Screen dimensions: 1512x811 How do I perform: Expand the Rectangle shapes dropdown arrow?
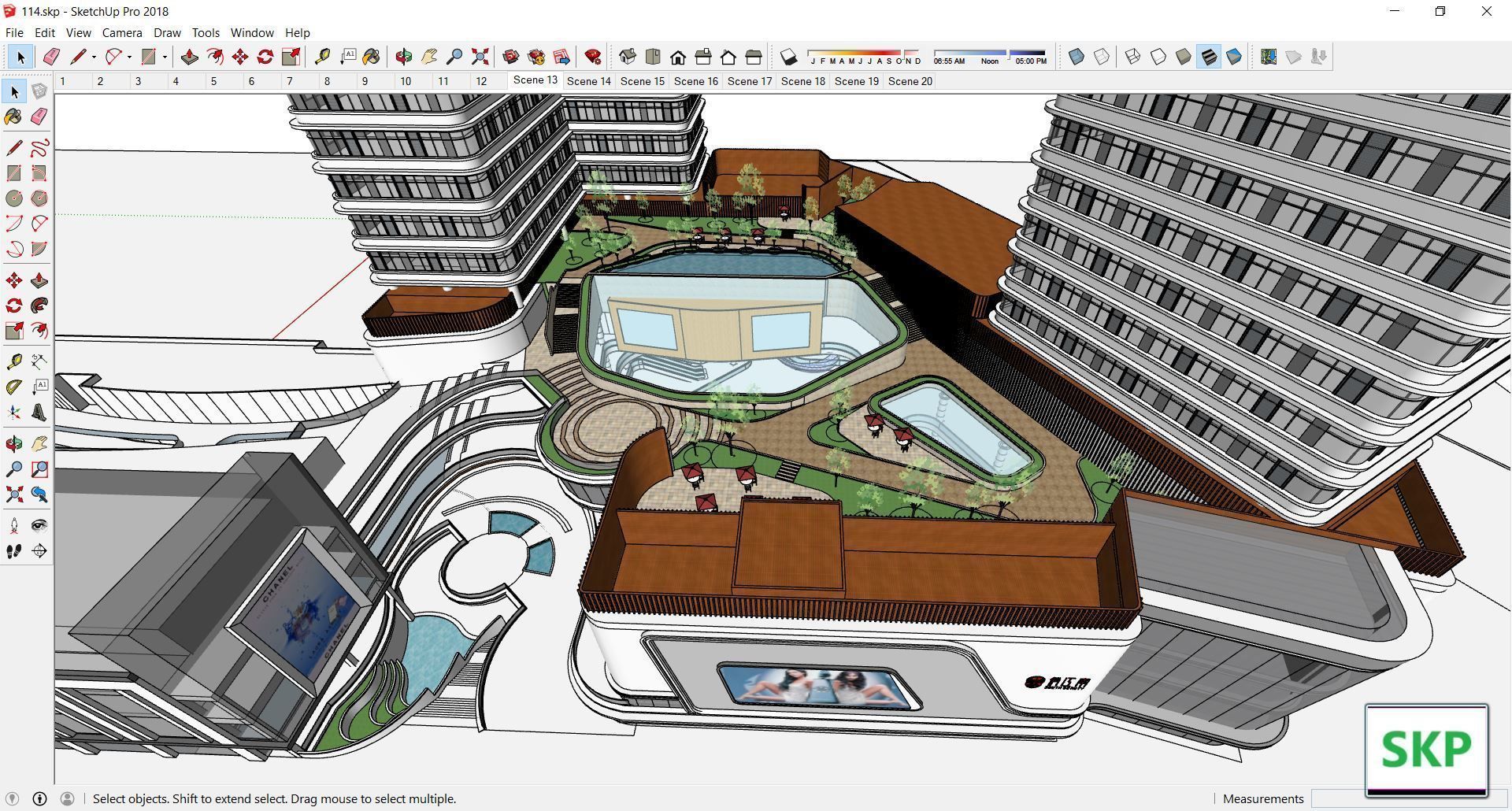[x=165, y=57]
